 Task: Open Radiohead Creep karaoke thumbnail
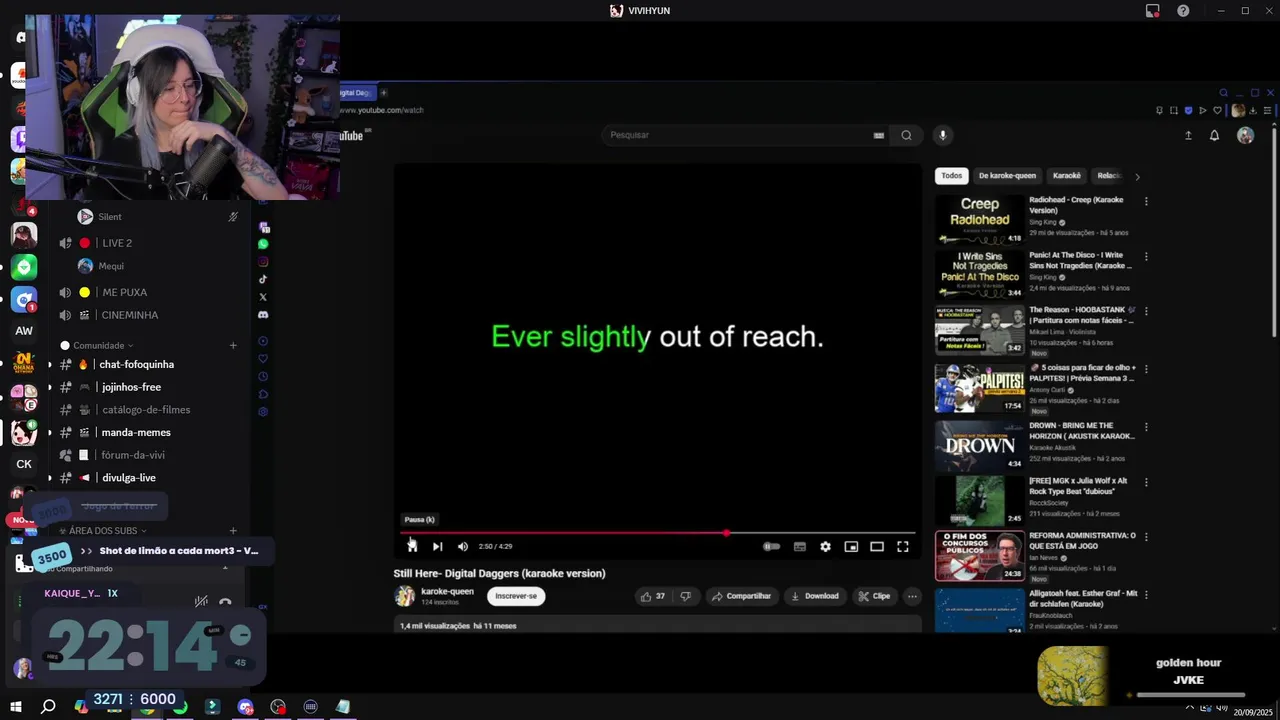coord(980,219)
